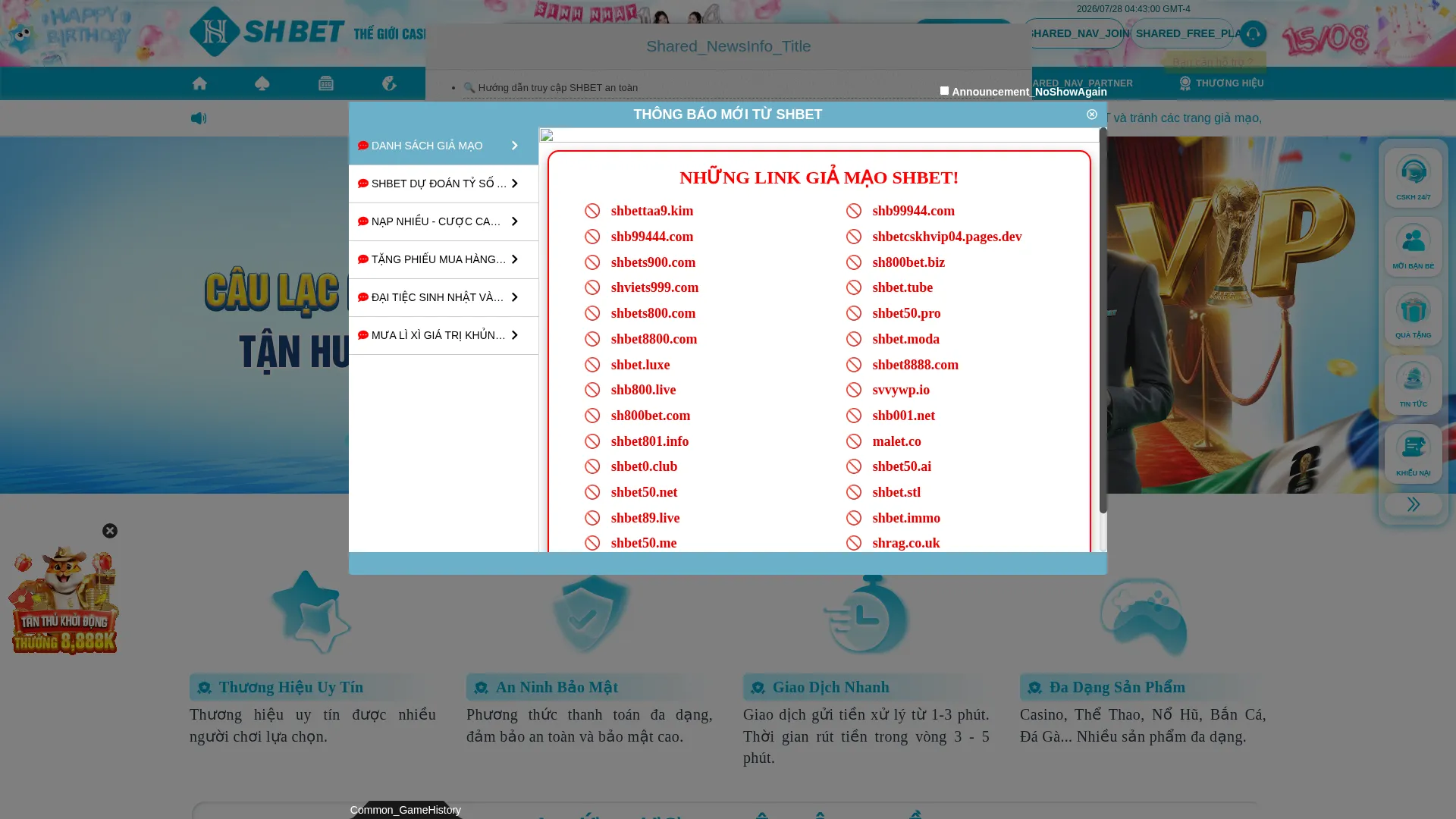Collapse the right sidebar with double arrow

(1414, 504)
